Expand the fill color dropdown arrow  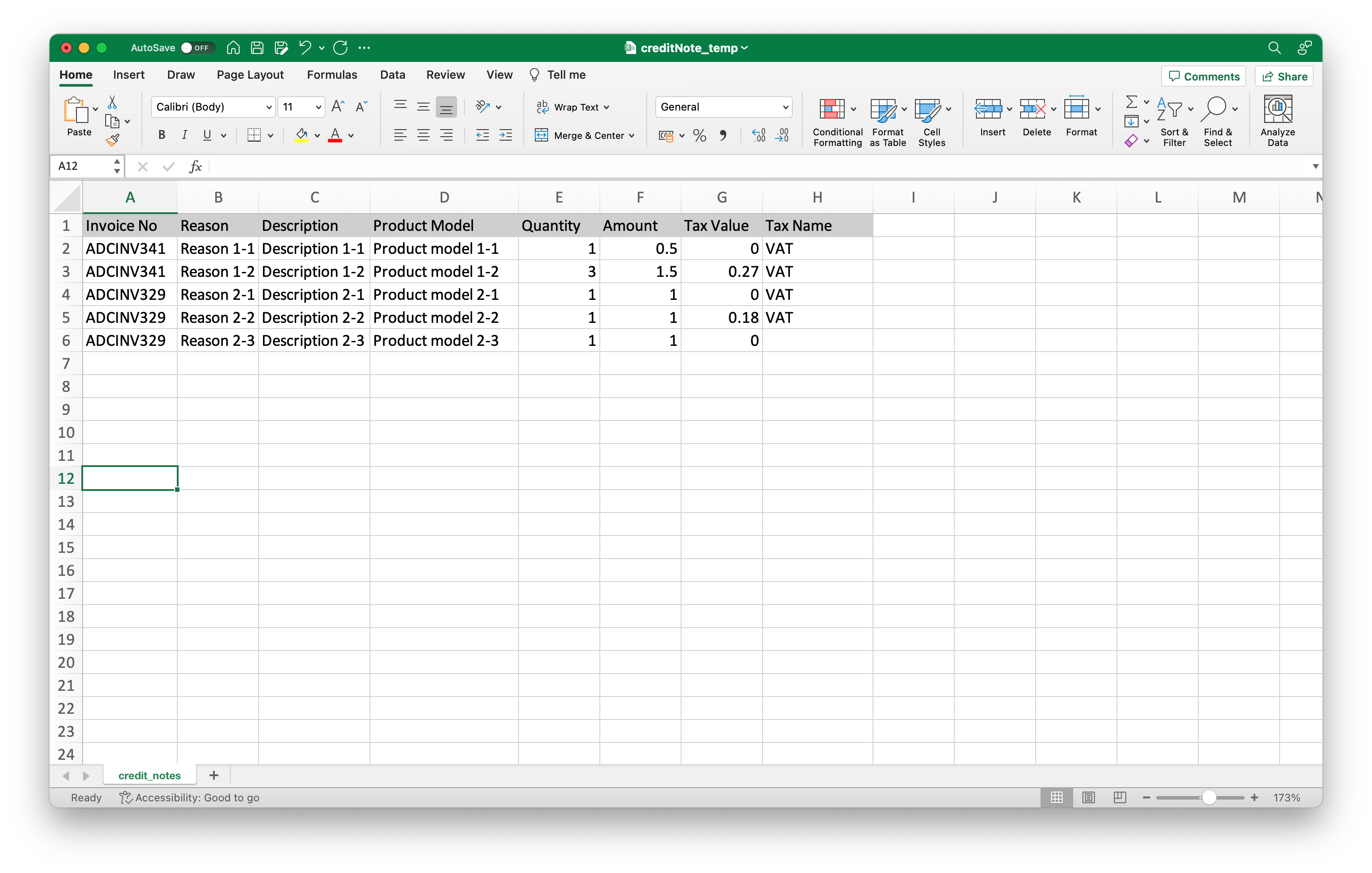(317, 135)
